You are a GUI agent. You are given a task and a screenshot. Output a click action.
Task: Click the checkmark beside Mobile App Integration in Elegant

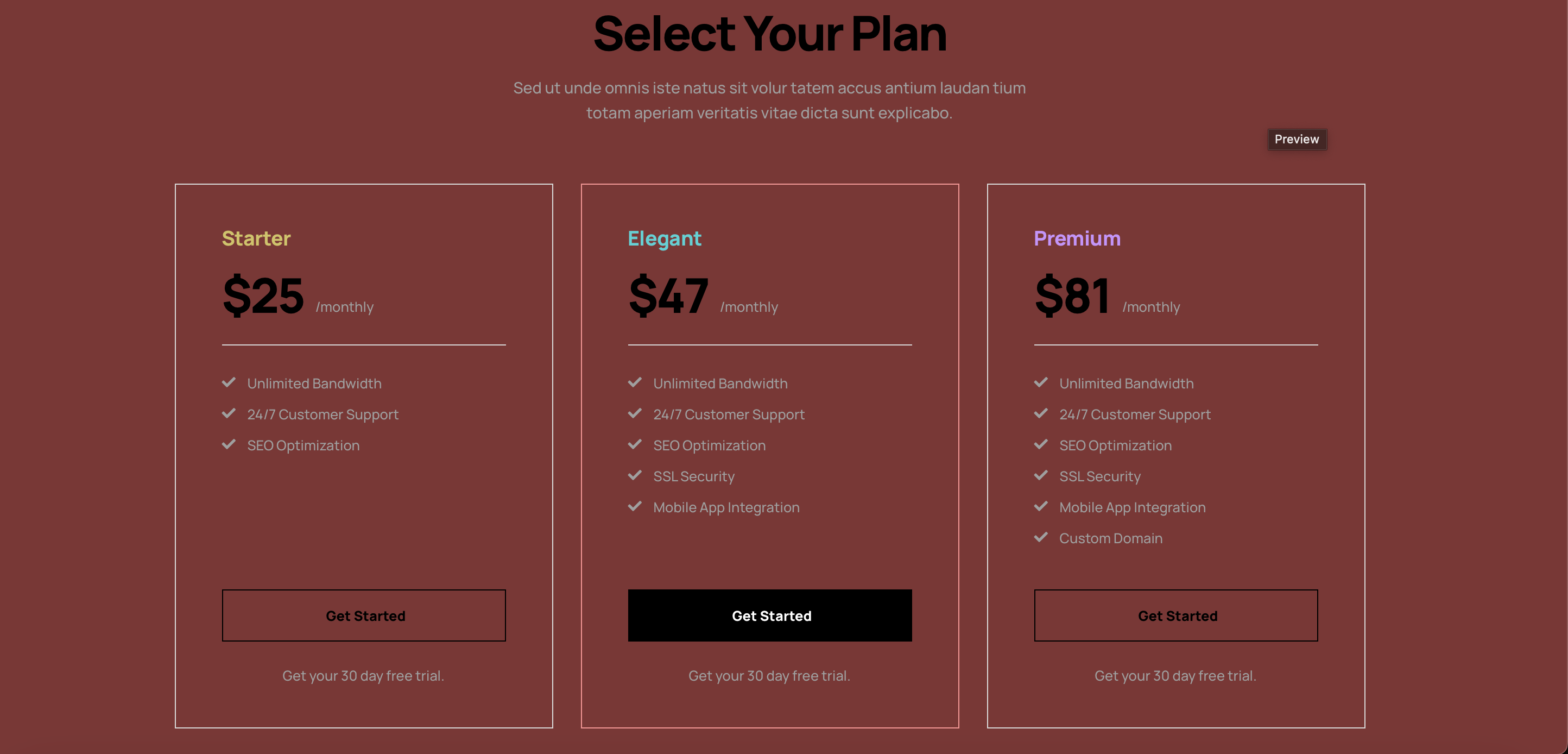pyautogui.click(x=635, y=506)
